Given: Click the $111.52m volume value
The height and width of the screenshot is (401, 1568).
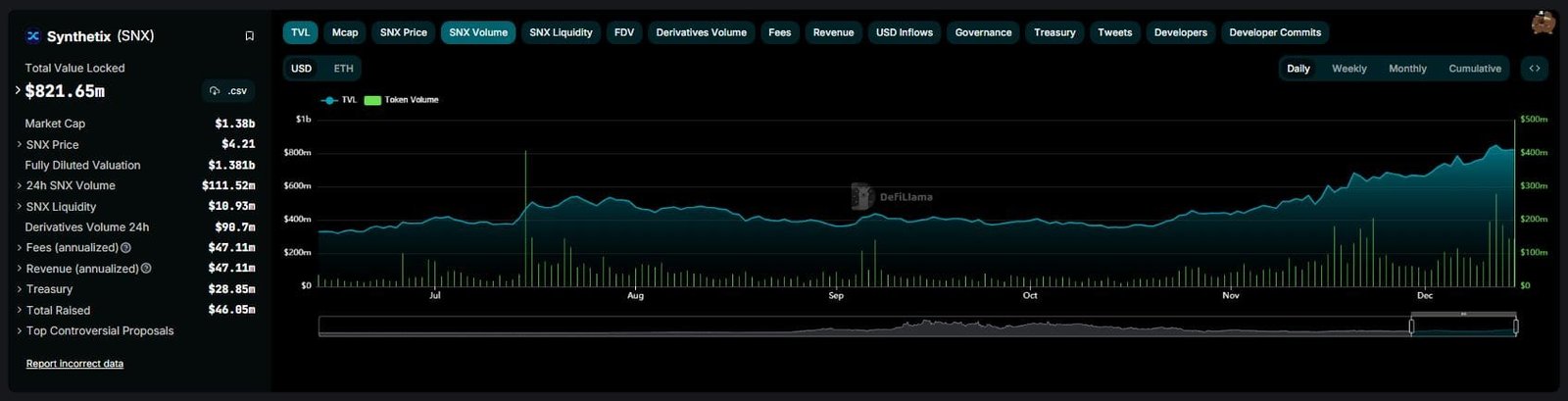Looking at the screenshot, I should point(228,185).
